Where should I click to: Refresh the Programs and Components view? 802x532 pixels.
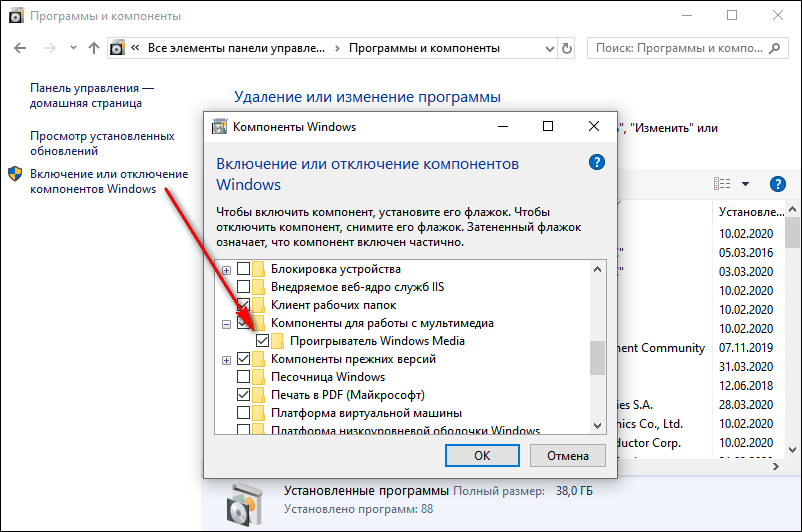pyautogui.click(x=566, y=48)
